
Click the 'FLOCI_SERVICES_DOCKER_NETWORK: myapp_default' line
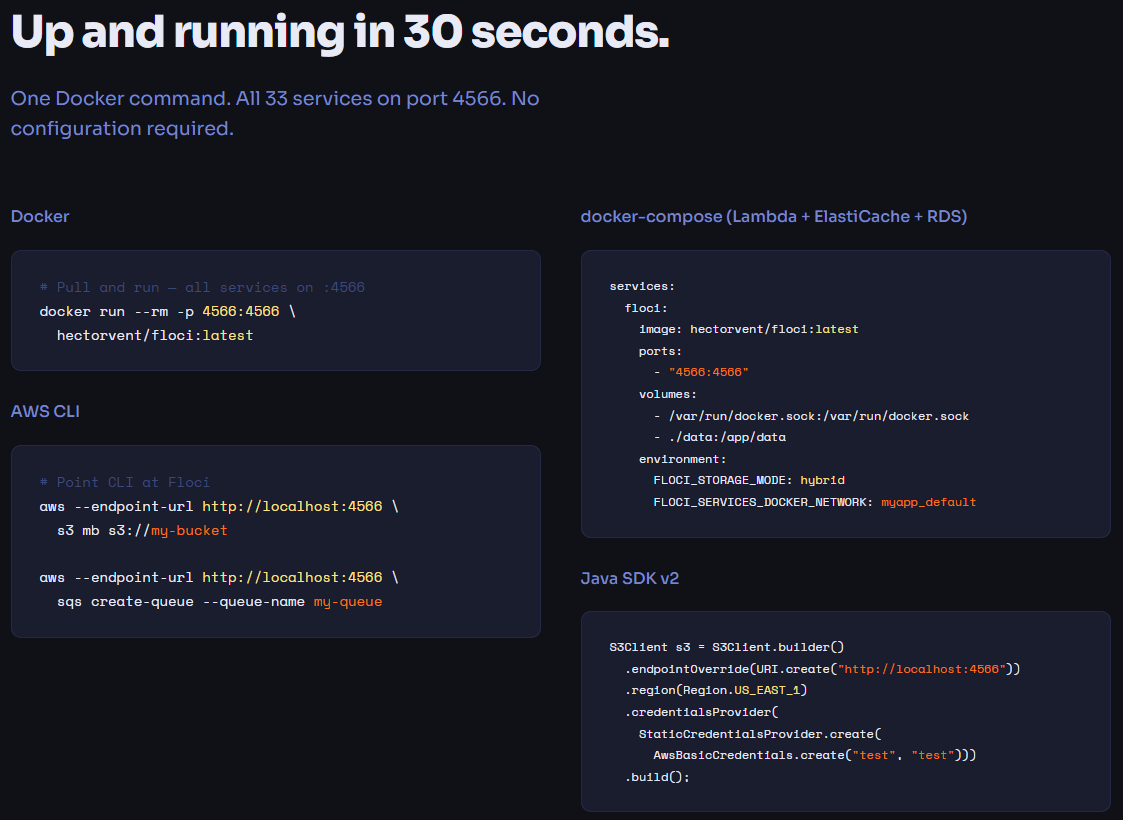coord(814,502)
